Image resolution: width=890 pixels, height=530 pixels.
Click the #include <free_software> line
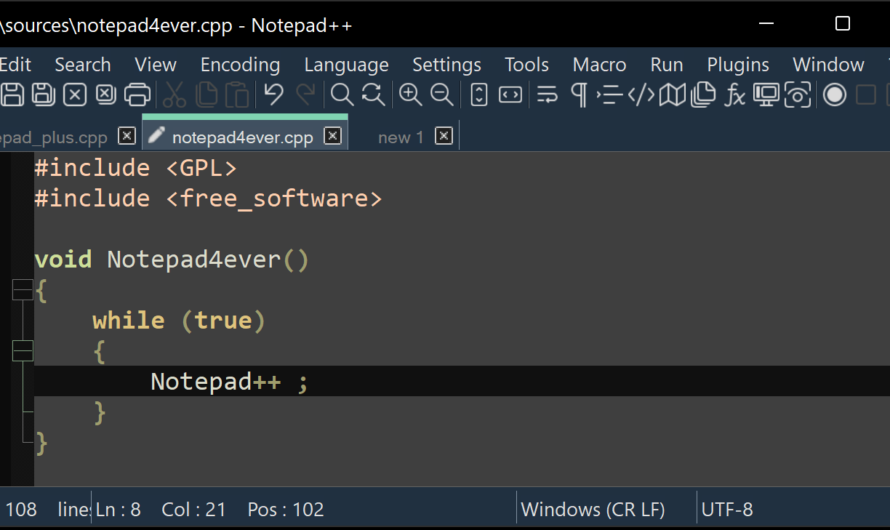(208, 199)
